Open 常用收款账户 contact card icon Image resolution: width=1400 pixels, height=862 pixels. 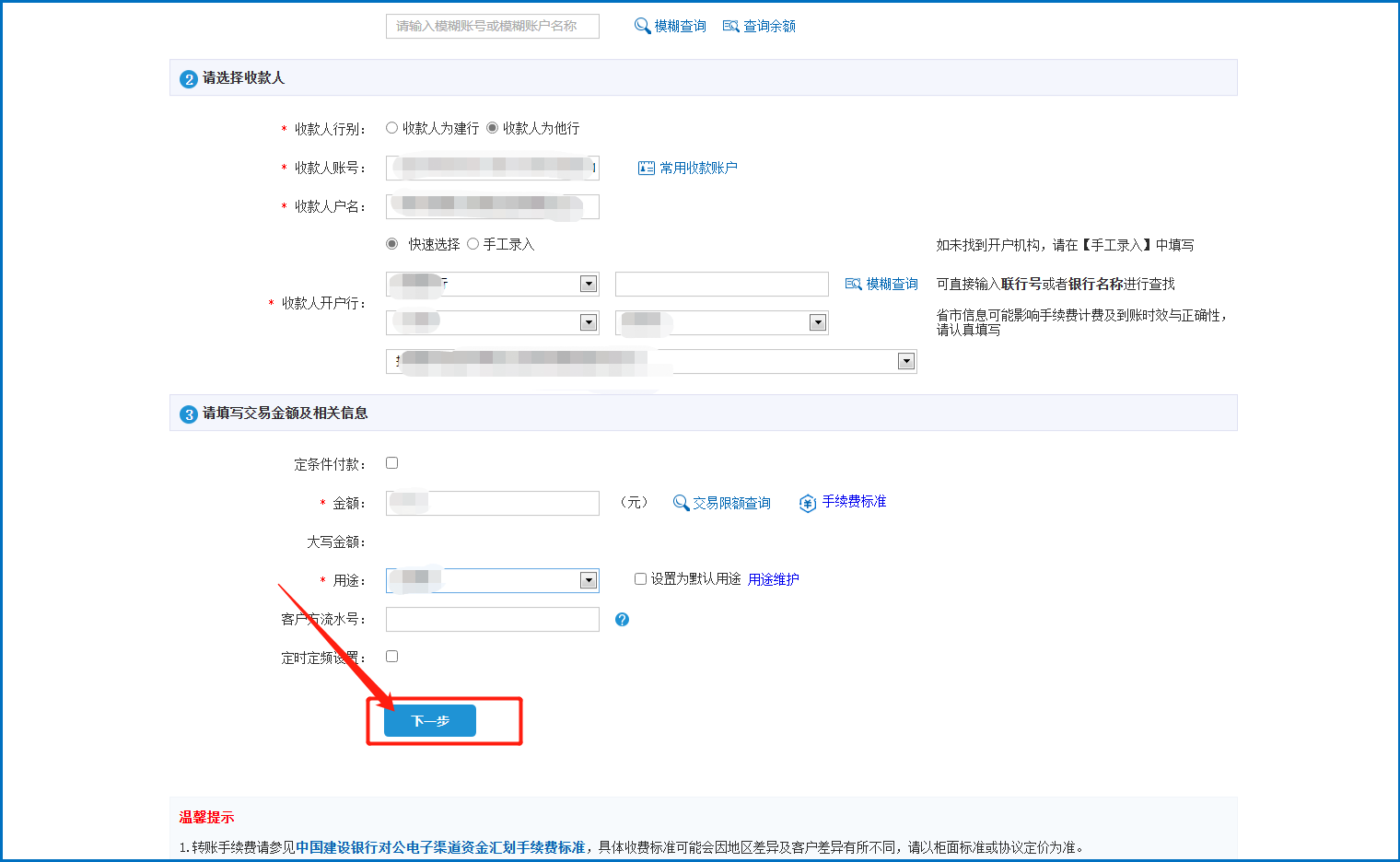pos(647,168)
